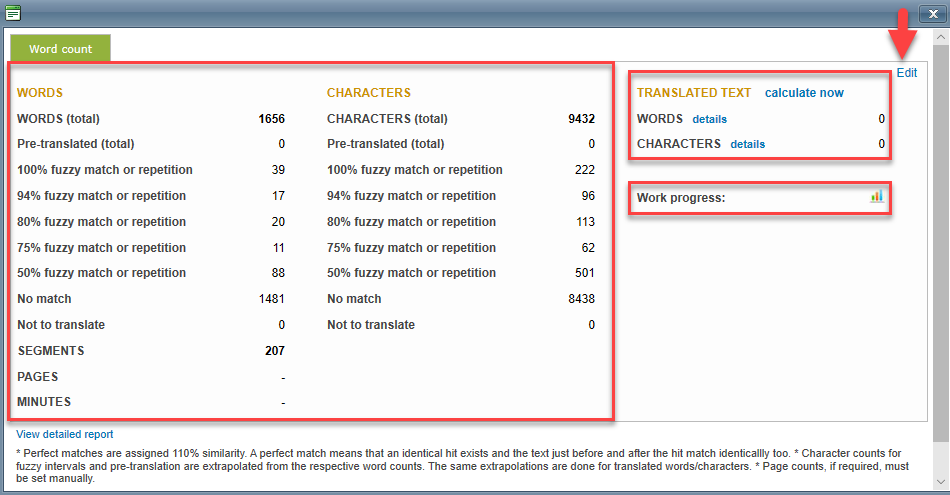Click the orange WORDS section heading
Screen dimensions: 950x495
click(40, 93)
